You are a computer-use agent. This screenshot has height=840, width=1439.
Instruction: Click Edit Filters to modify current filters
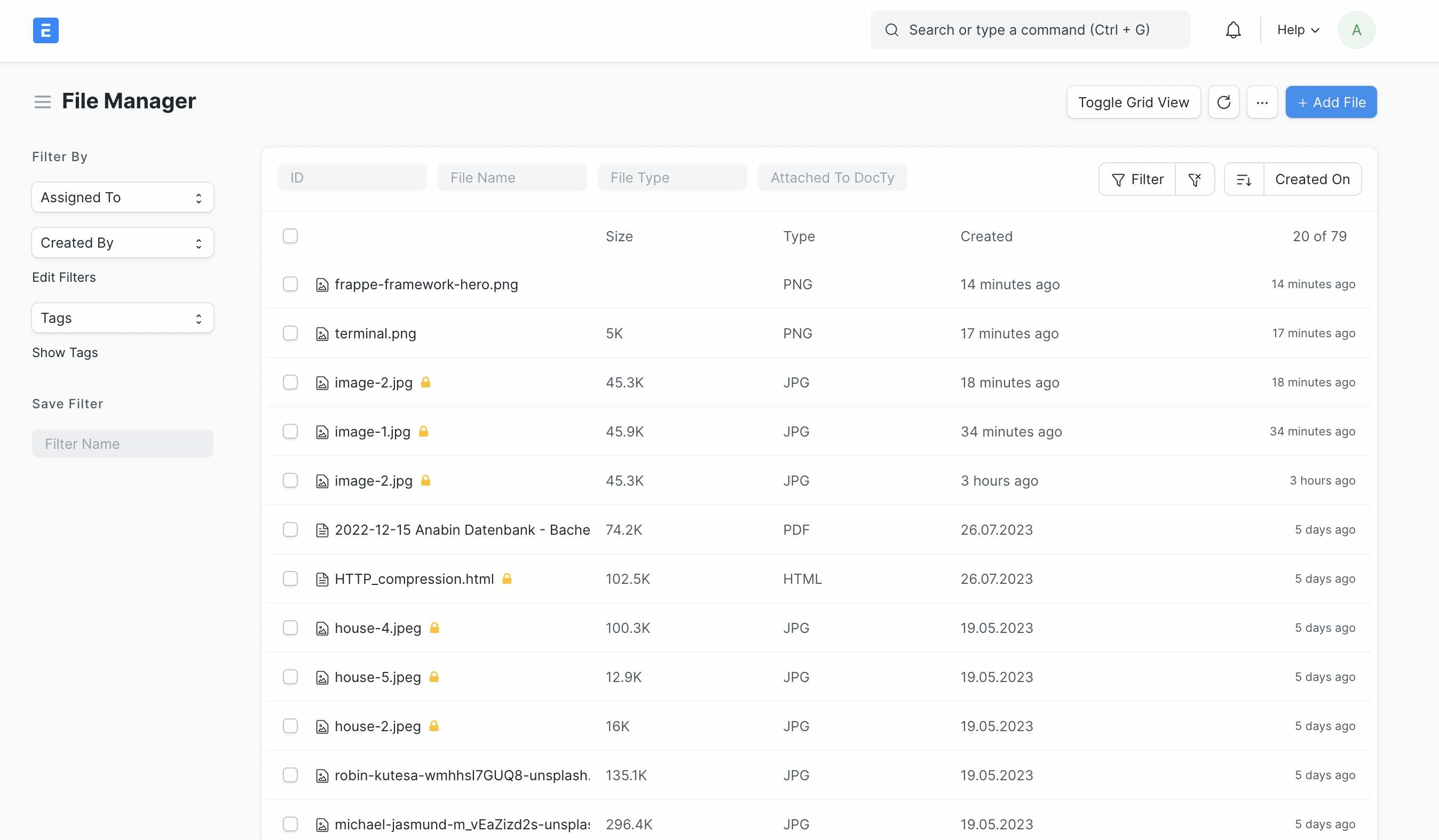(x=63, y=276)
